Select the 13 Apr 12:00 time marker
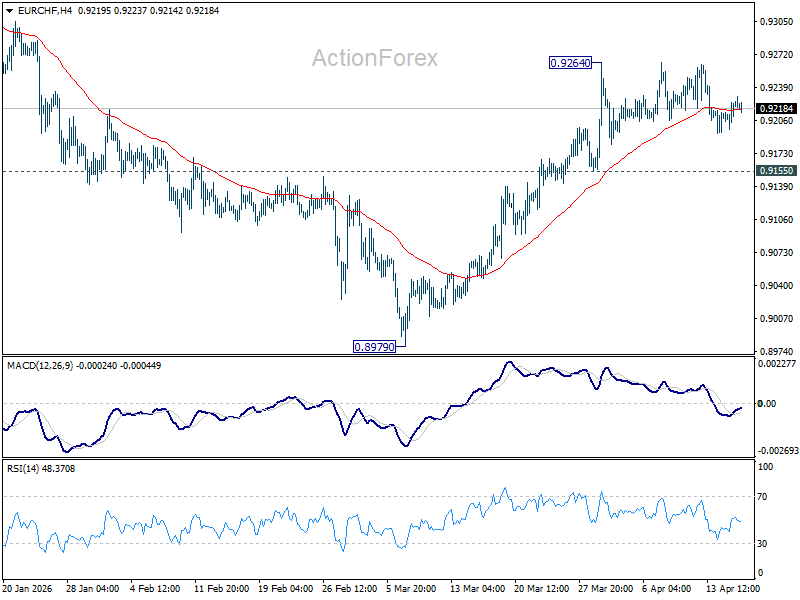800x600 pixels. click(x=733, y=589)
